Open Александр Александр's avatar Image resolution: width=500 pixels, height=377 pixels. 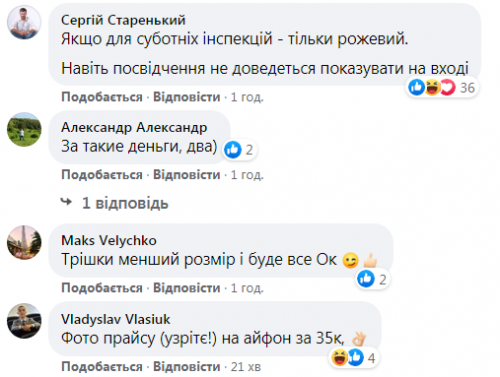(x=24, y=129)
